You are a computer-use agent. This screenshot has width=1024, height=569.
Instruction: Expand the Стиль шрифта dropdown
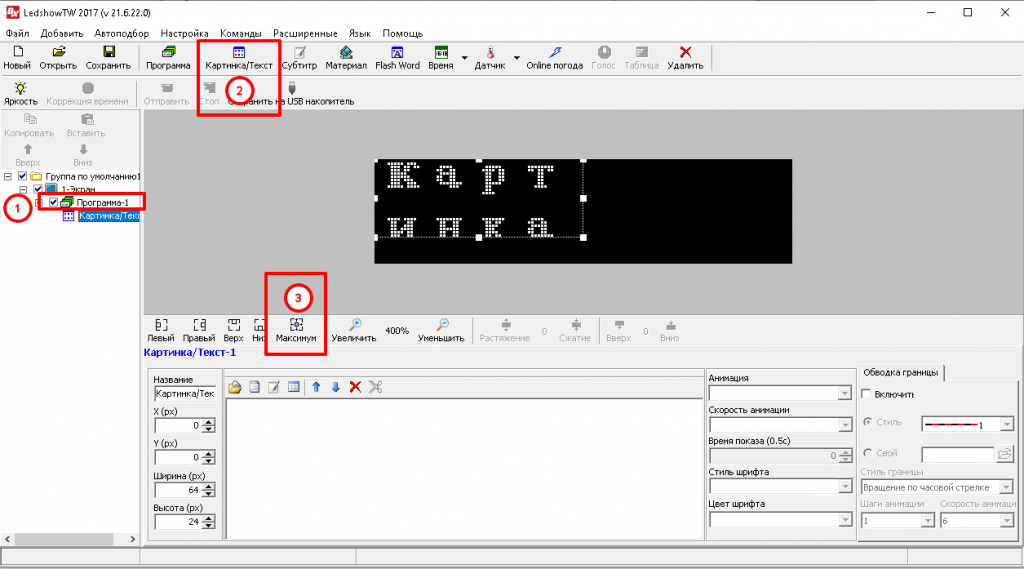tap(843, 487)
